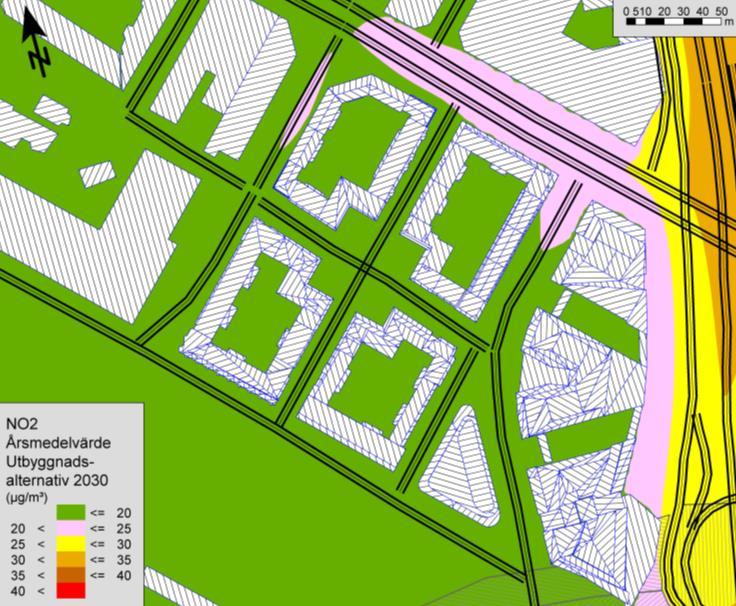The image size is (736, 606).
Task: Click the 'alternativ 2030' legend text
Action: coord(57,480)
